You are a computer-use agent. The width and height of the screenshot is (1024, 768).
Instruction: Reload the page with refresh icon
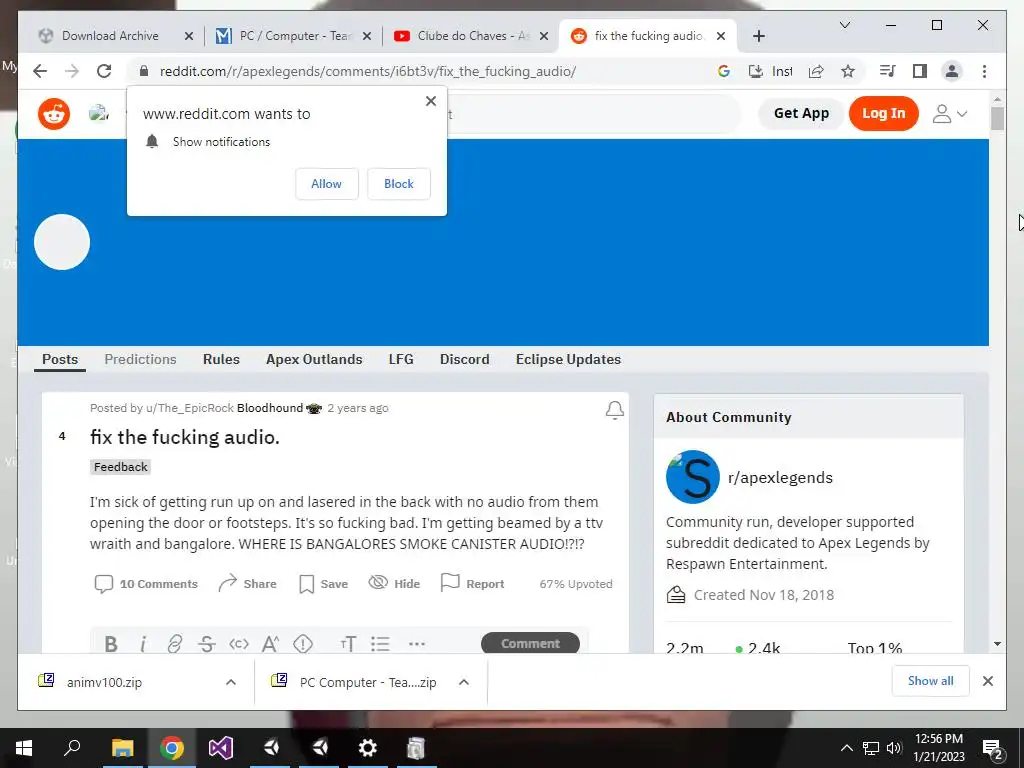104,71
